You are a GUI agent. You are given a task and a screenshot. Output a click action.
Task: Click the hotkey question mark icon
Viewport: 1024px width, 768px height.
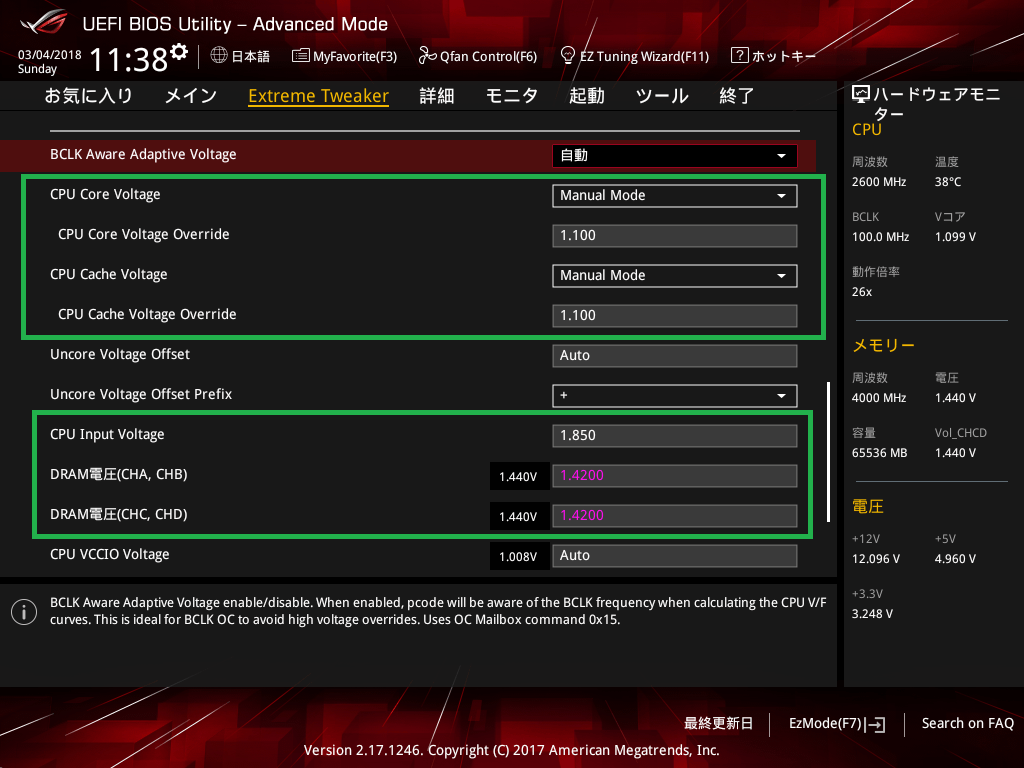pos(739,56)
